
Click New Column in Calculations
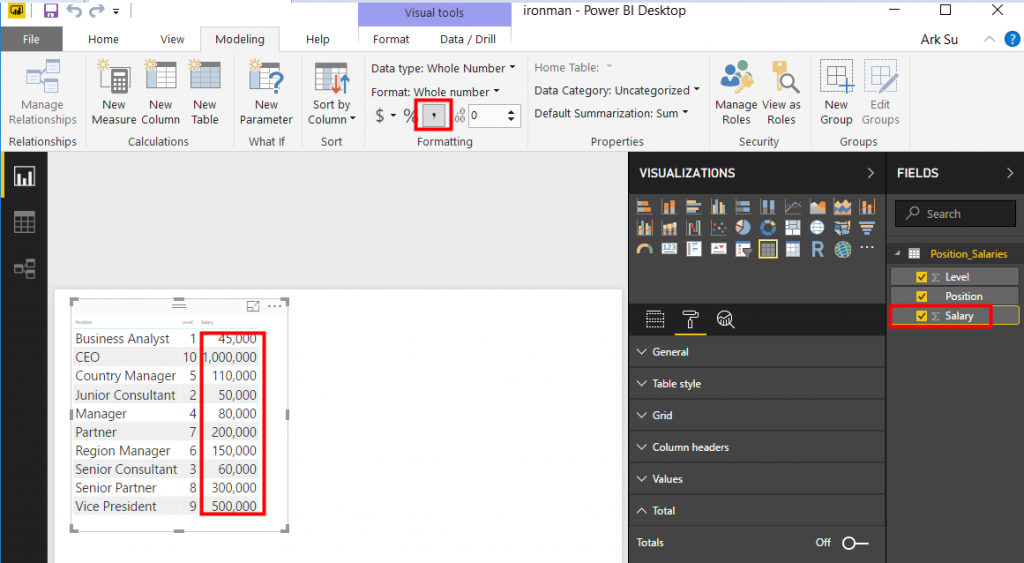click(160, 92)
